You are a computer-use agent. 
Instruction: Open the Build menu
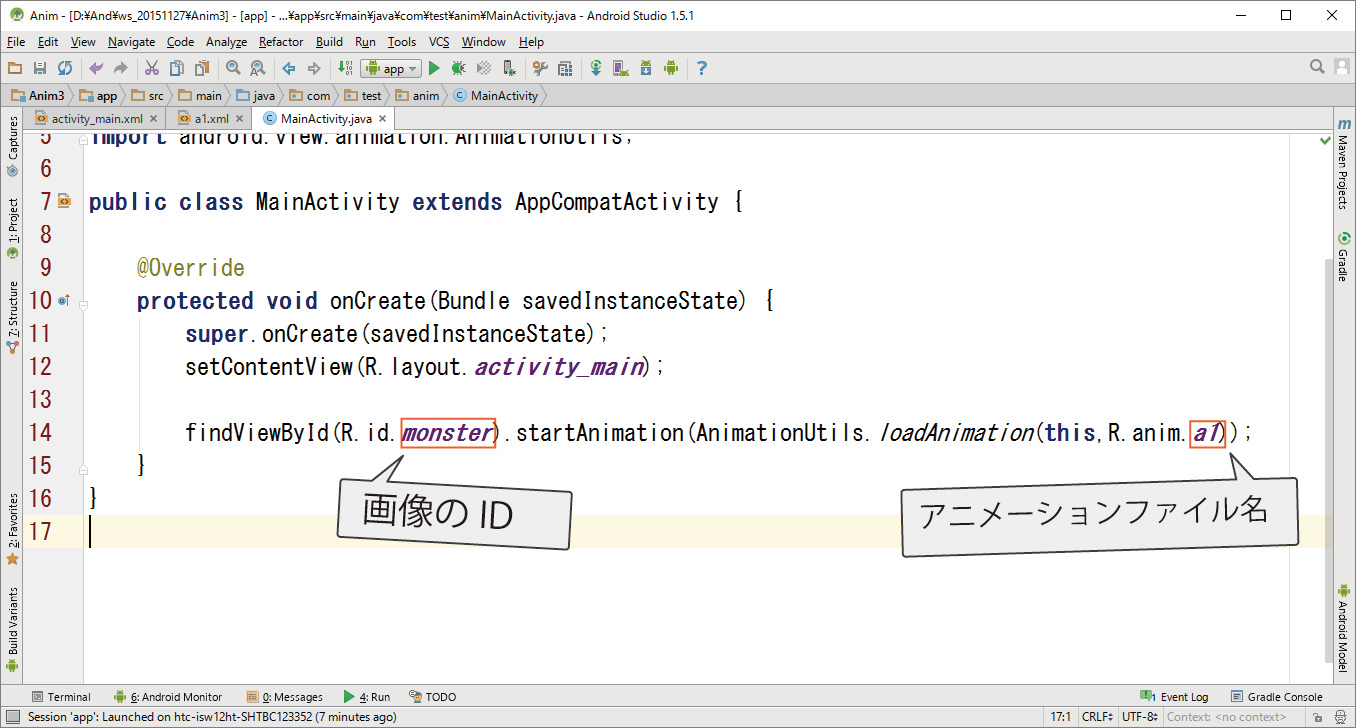329,42
